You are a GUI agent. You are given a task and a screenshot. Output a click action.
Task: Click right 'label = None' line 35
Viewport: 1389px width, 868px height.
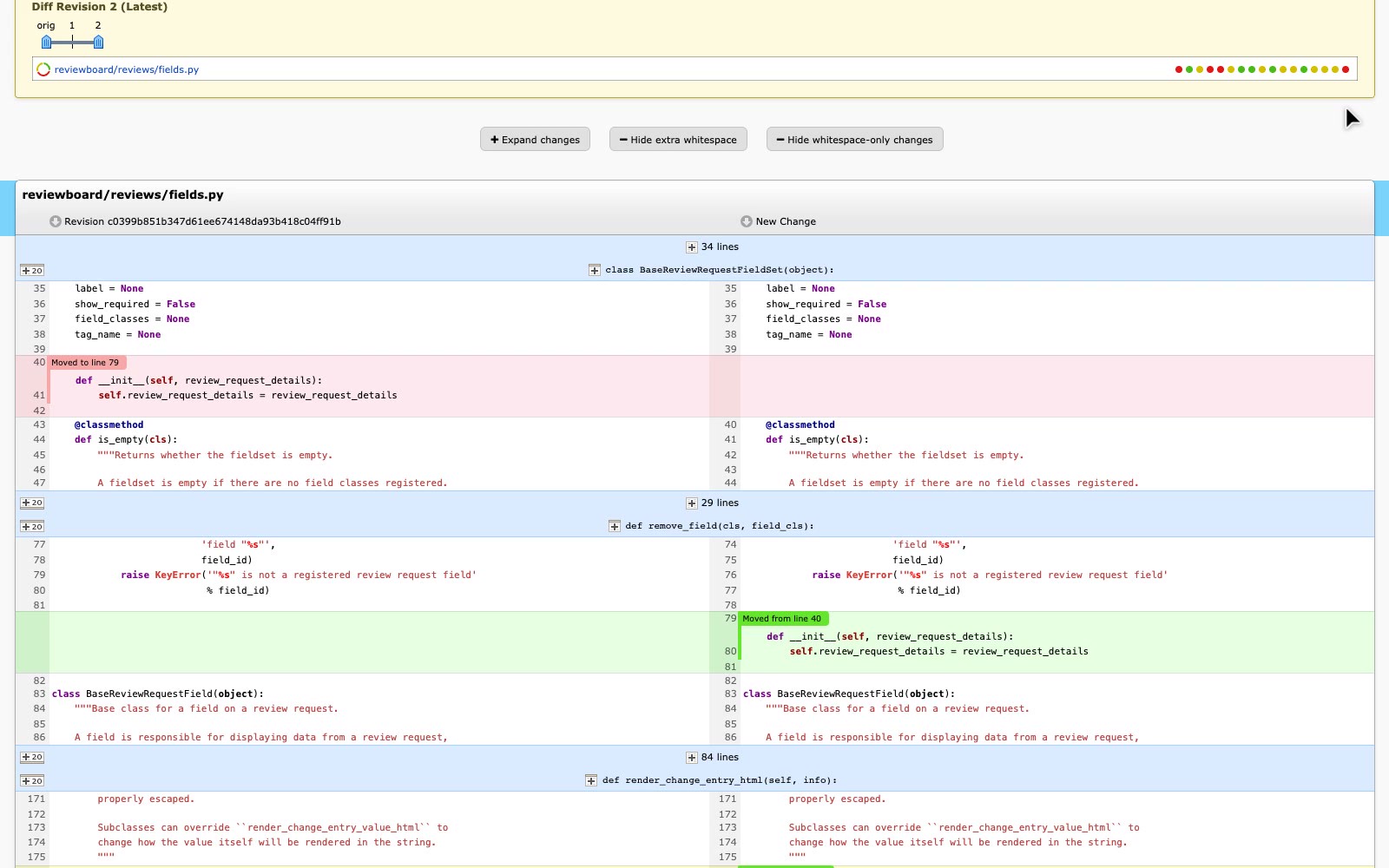click(x=800, y=288)
